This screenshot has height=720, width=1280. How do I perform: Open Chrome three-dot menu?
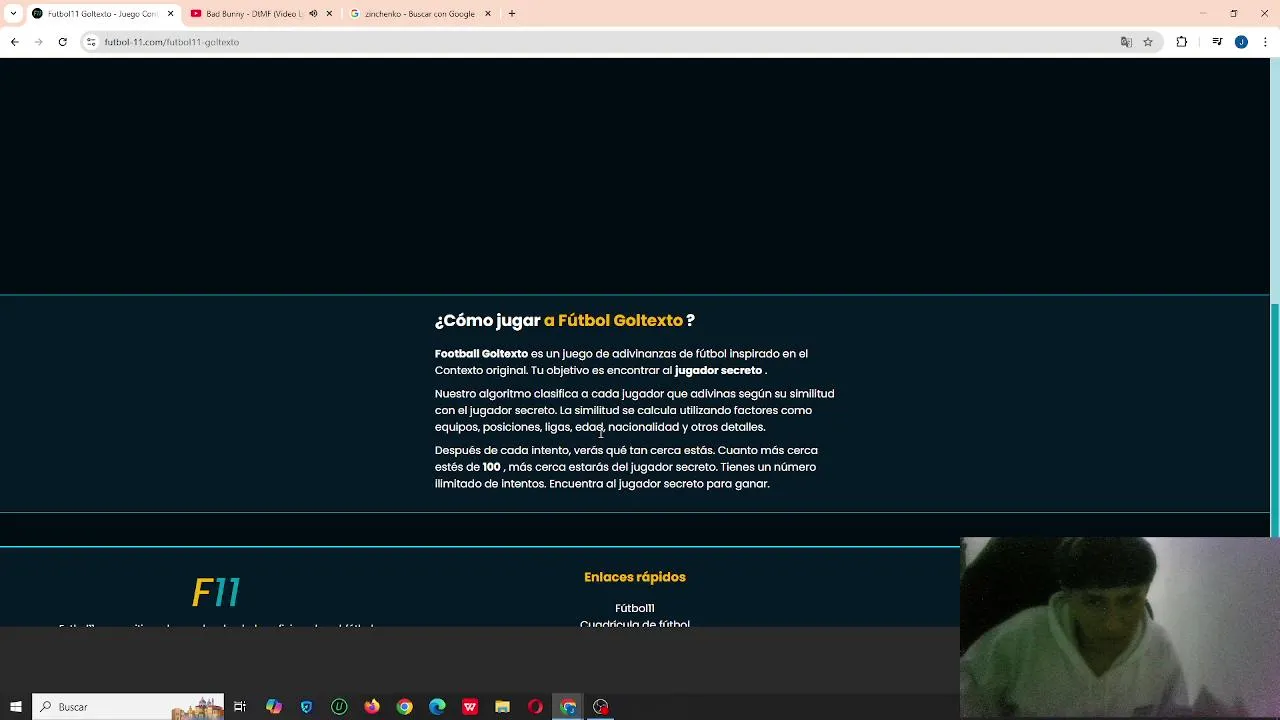pos(1266,42)
